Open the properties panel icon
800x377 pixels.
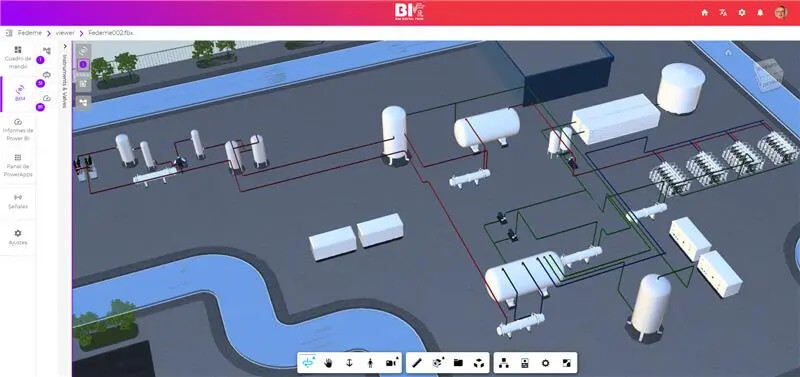(524, 363)
